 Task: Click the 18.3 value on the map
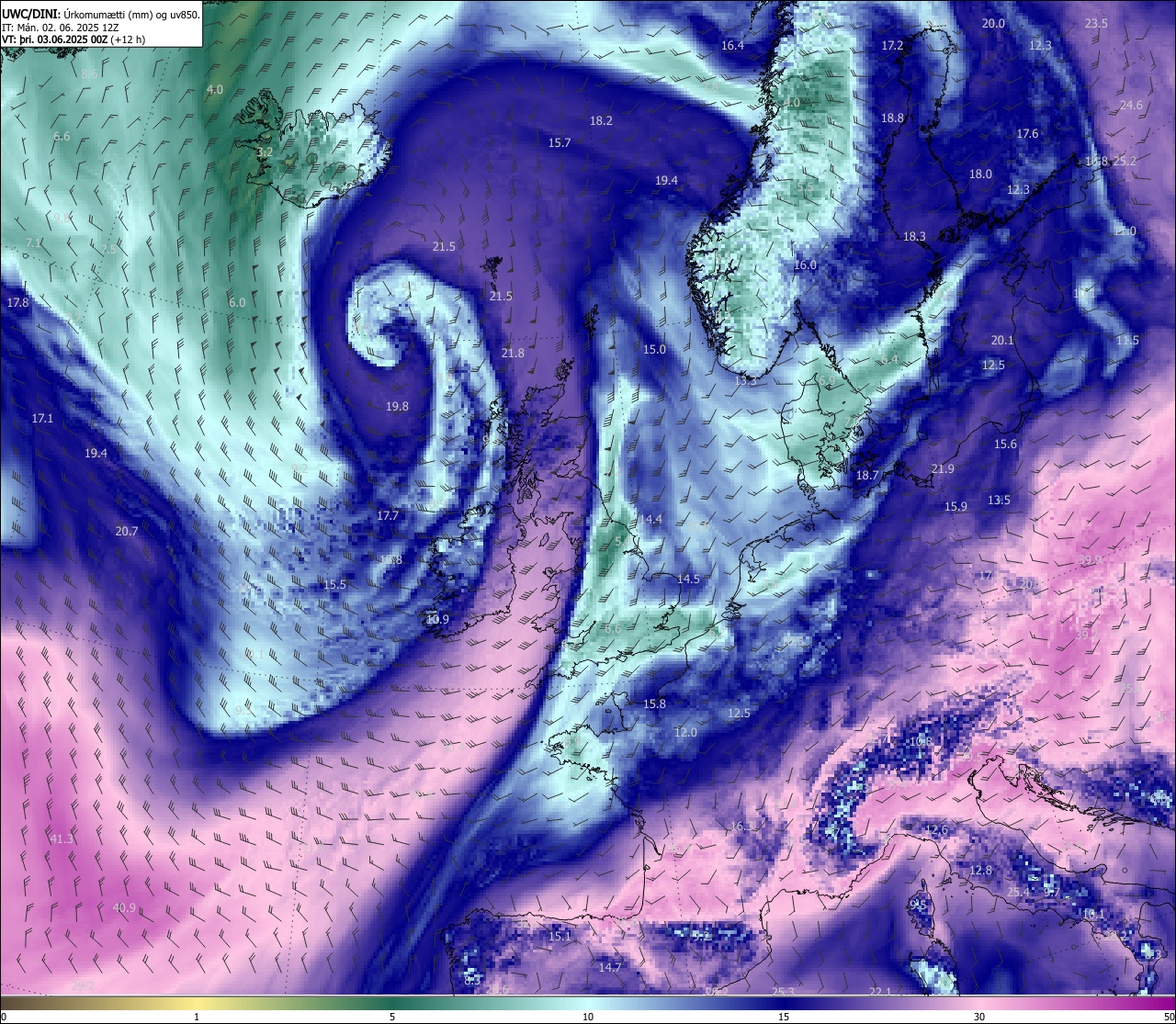(914, 236)
